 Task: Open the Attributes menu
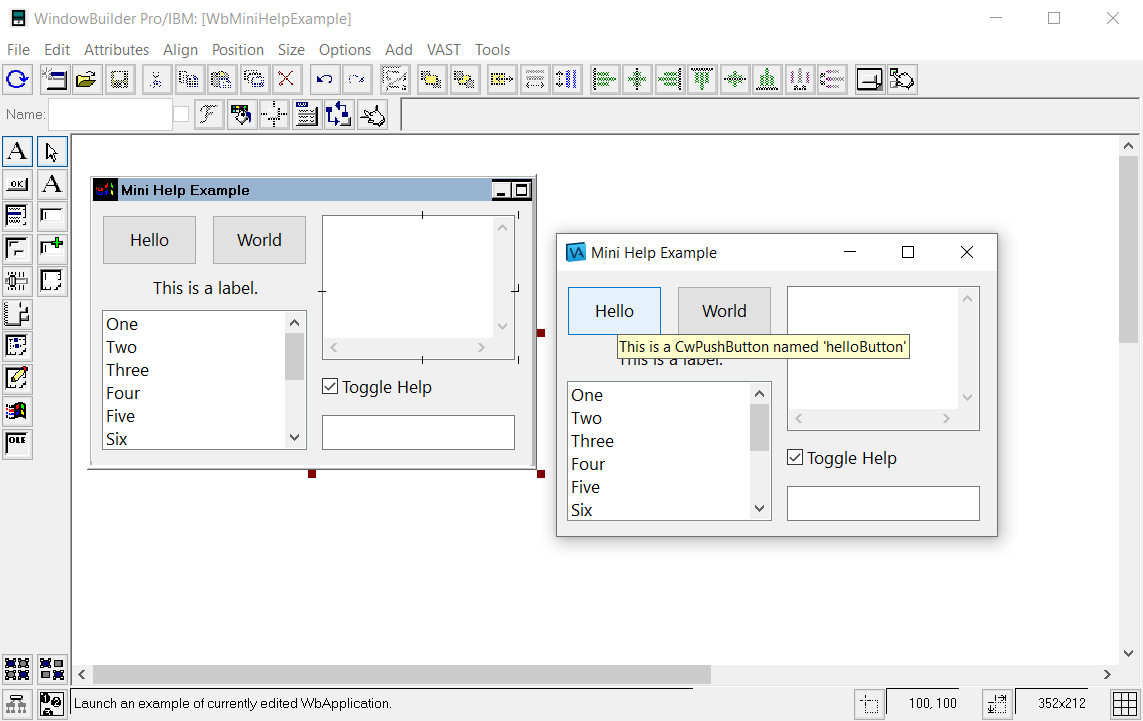click(x=116, y=50)
